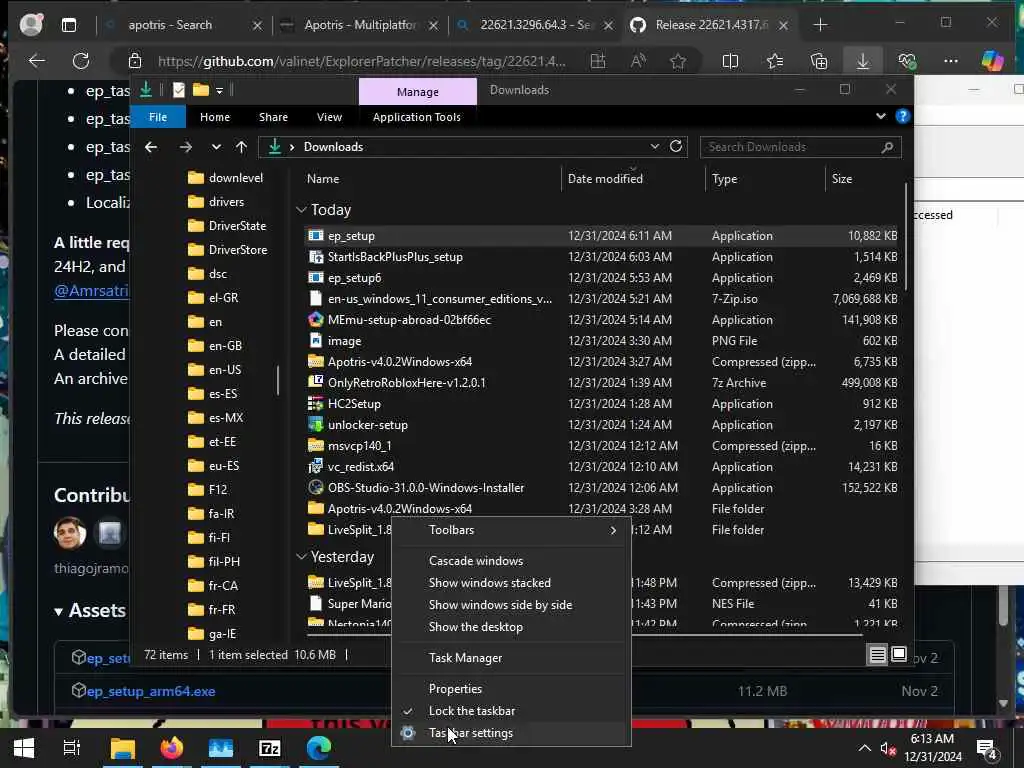
Task: Expand the Explorer ribbon chevron
Action: [880, 116]
